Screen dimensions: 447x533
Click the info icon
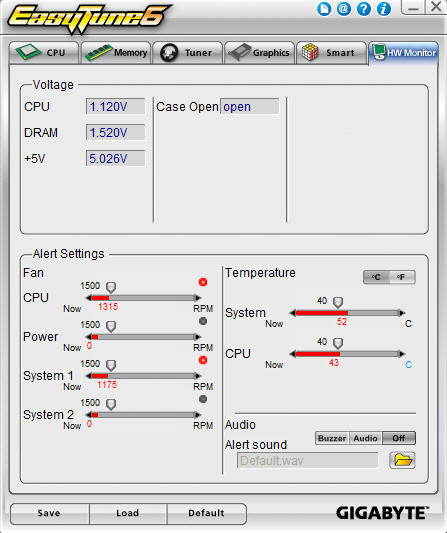(384, 9)
